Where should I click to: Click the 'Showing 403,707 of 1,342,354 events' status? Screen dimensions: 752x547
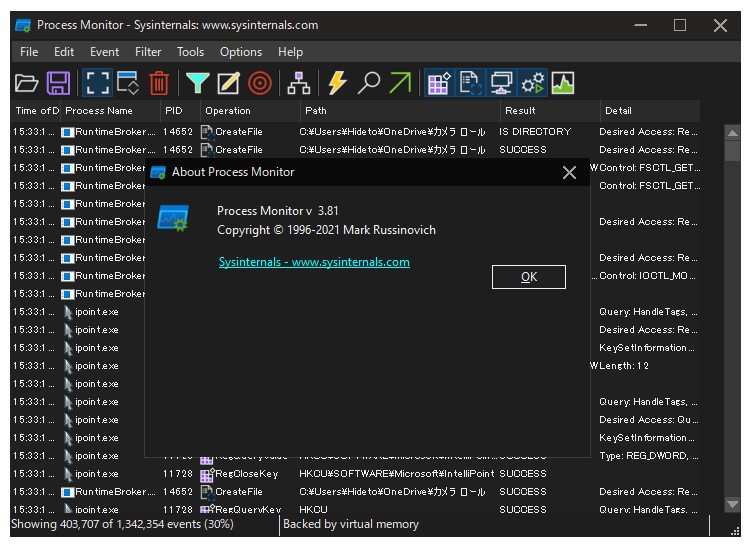122,524
